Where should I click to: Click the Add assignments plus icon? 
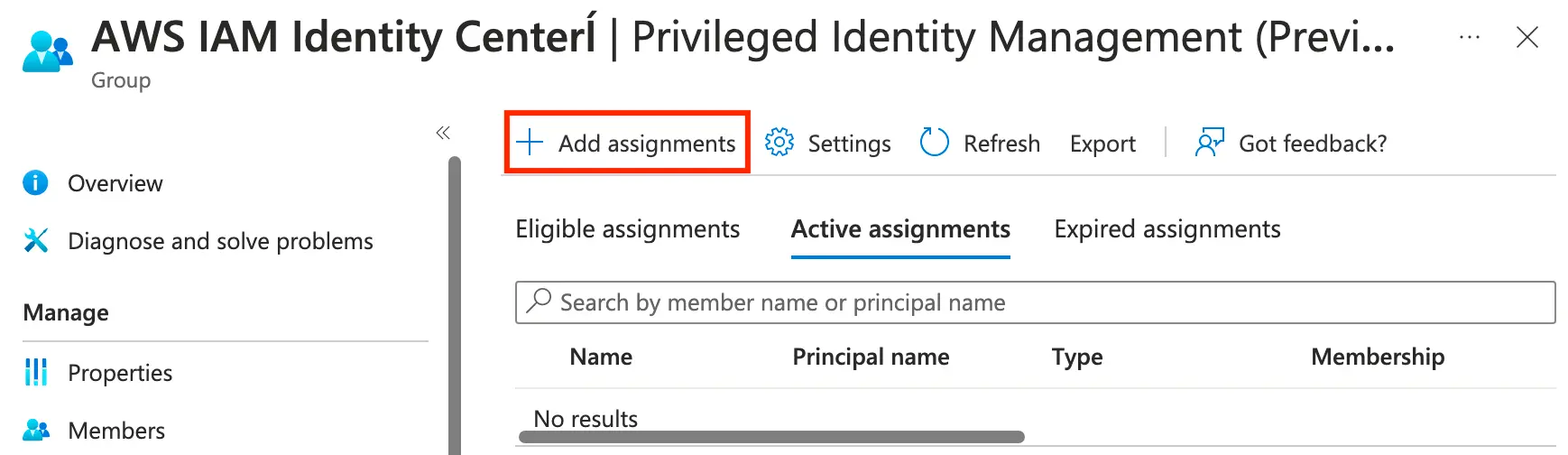point(530,143)
